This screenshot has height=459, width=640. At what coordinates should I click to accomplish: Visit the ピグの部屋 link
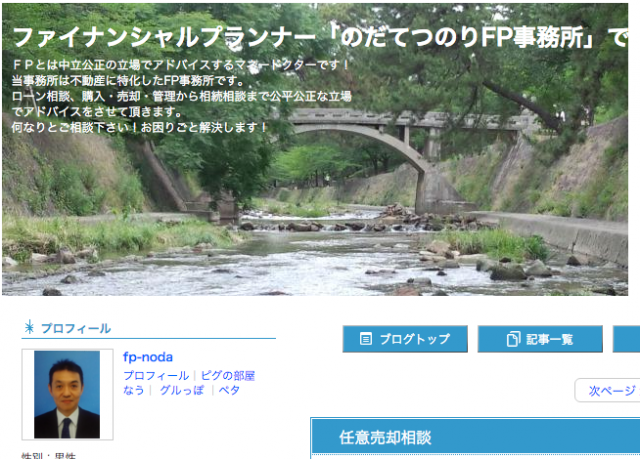[228, 375]
